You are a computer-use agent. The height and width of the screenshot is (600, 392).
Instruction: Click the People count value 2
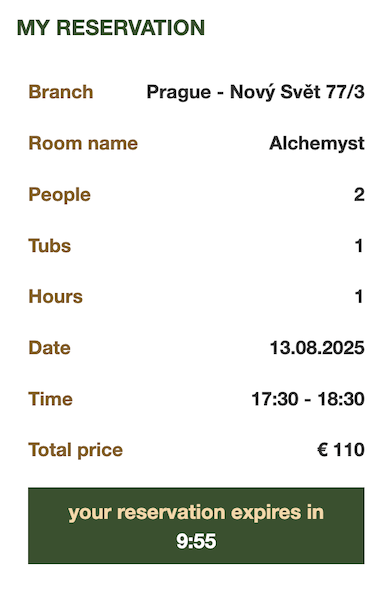click(359, 195)
